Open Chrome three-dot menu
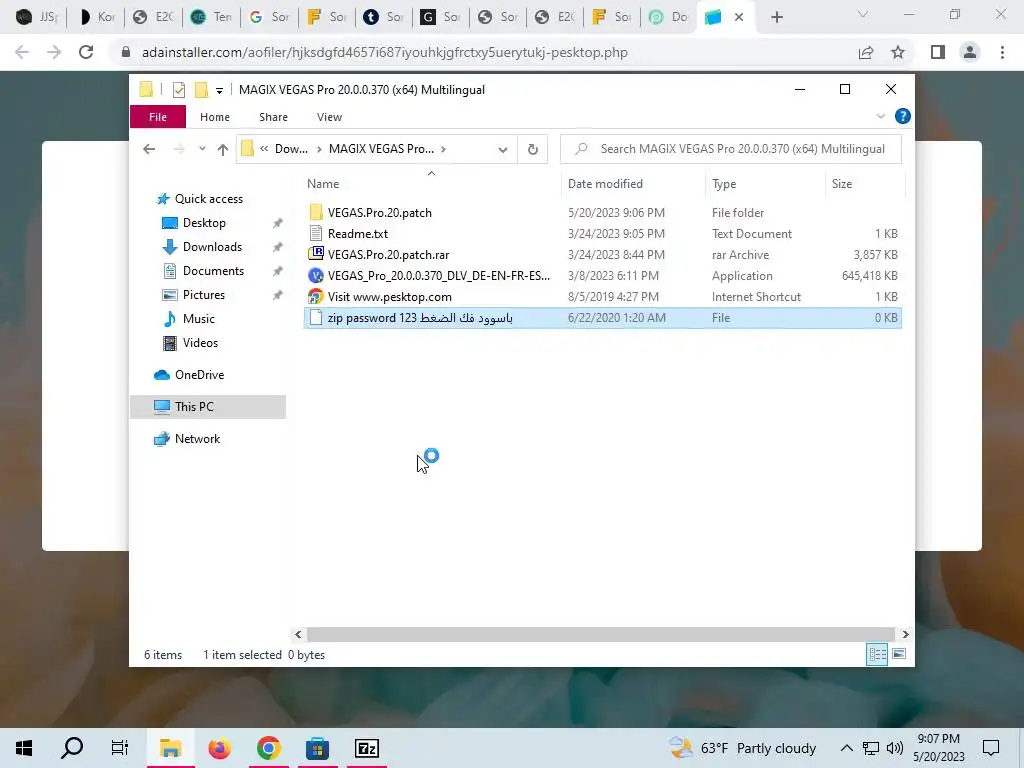The height and width of the screenshot is (768, 1024). (1002, 52)
